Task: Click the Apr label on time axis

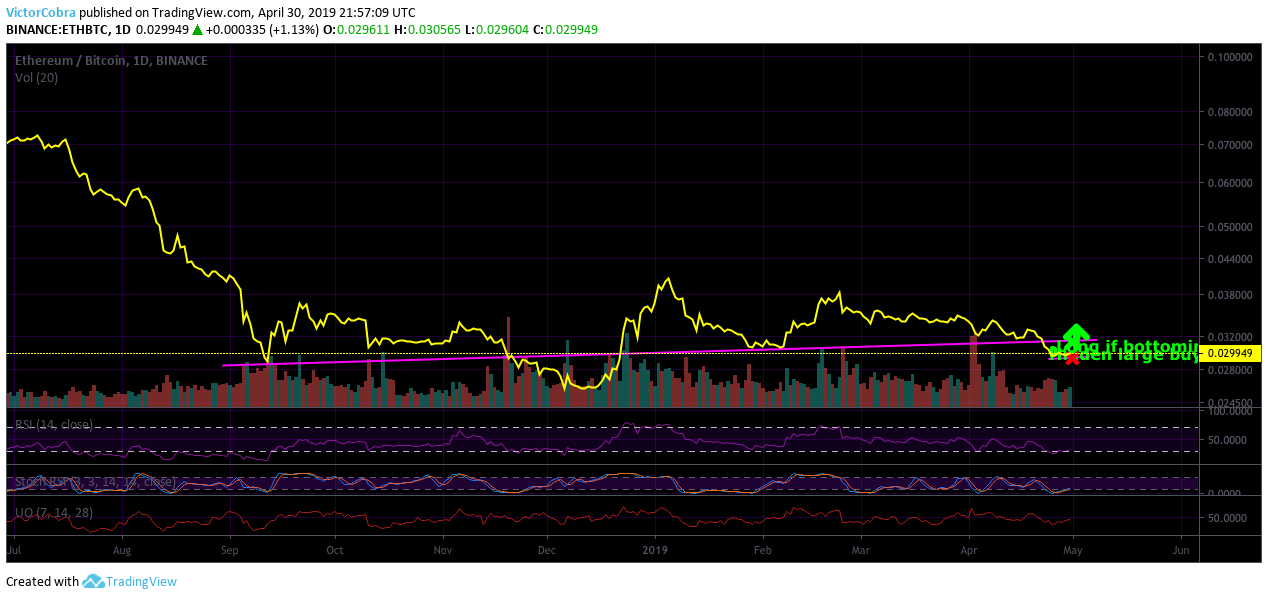Action: [x=968, y=550]
